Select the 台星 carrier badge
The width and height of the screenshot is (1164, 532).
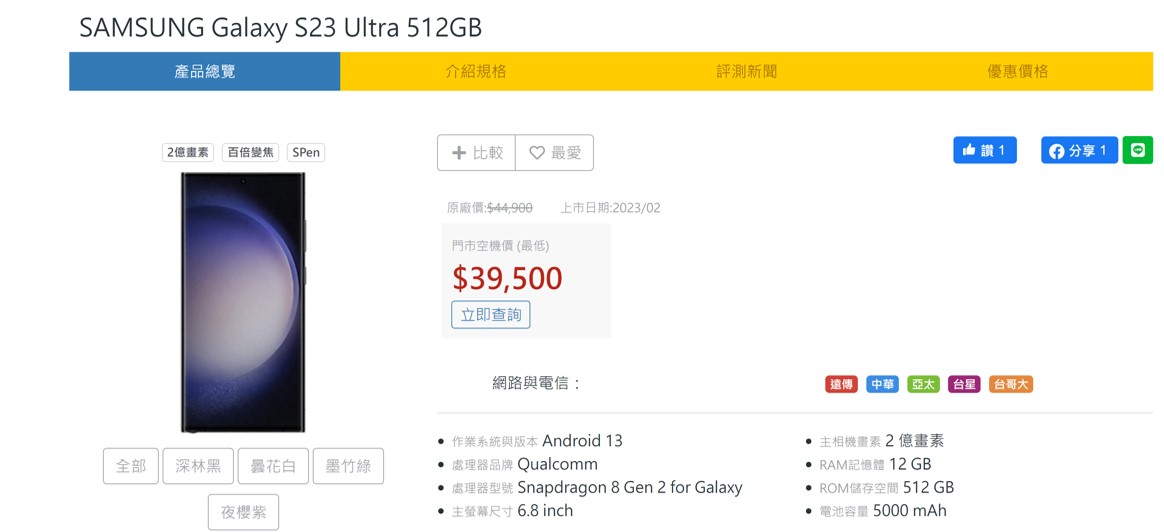(964, 384)
